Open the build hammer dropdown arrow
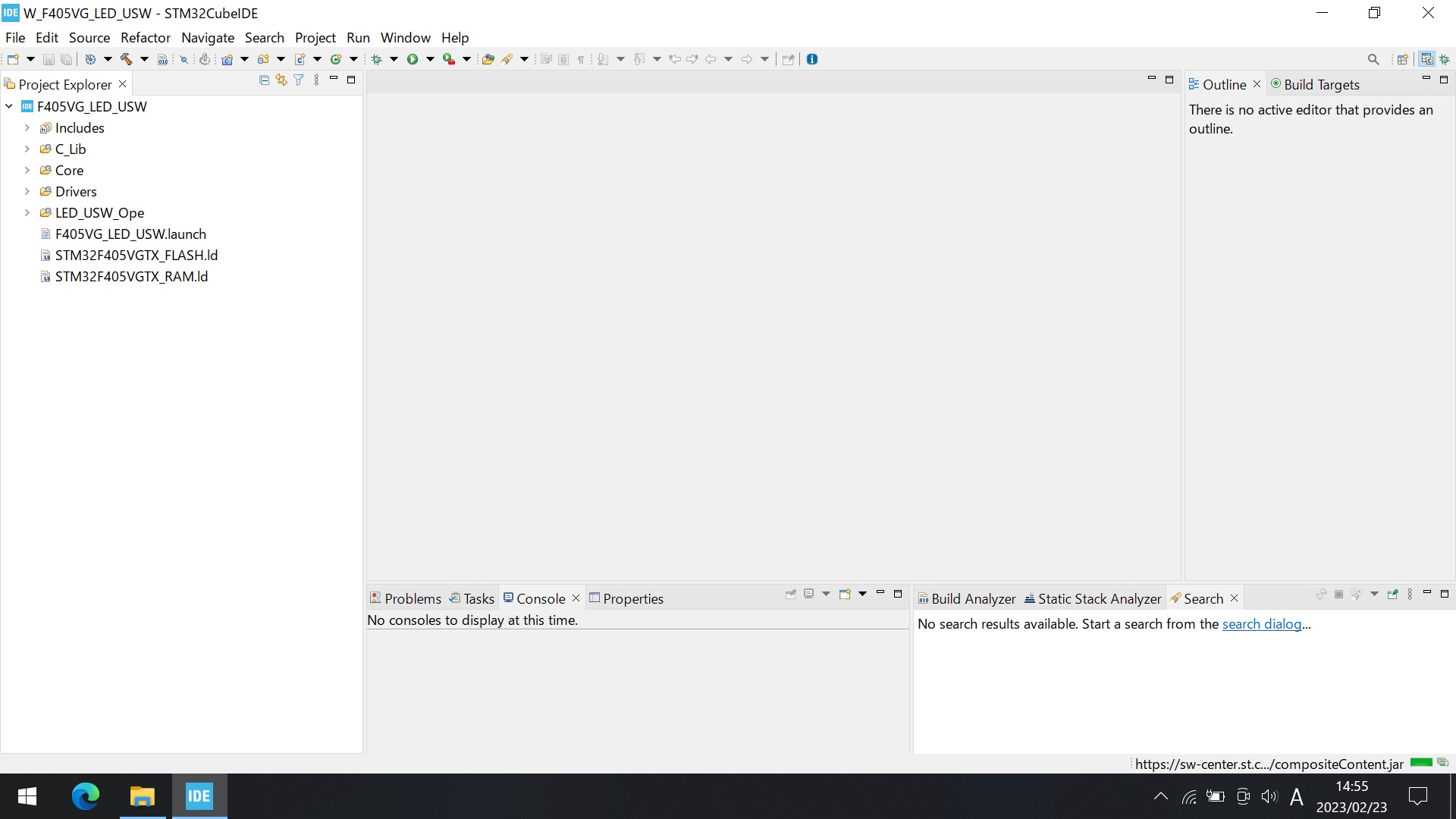The width and height of the screenshot is (1456, 819). point(144,59)
